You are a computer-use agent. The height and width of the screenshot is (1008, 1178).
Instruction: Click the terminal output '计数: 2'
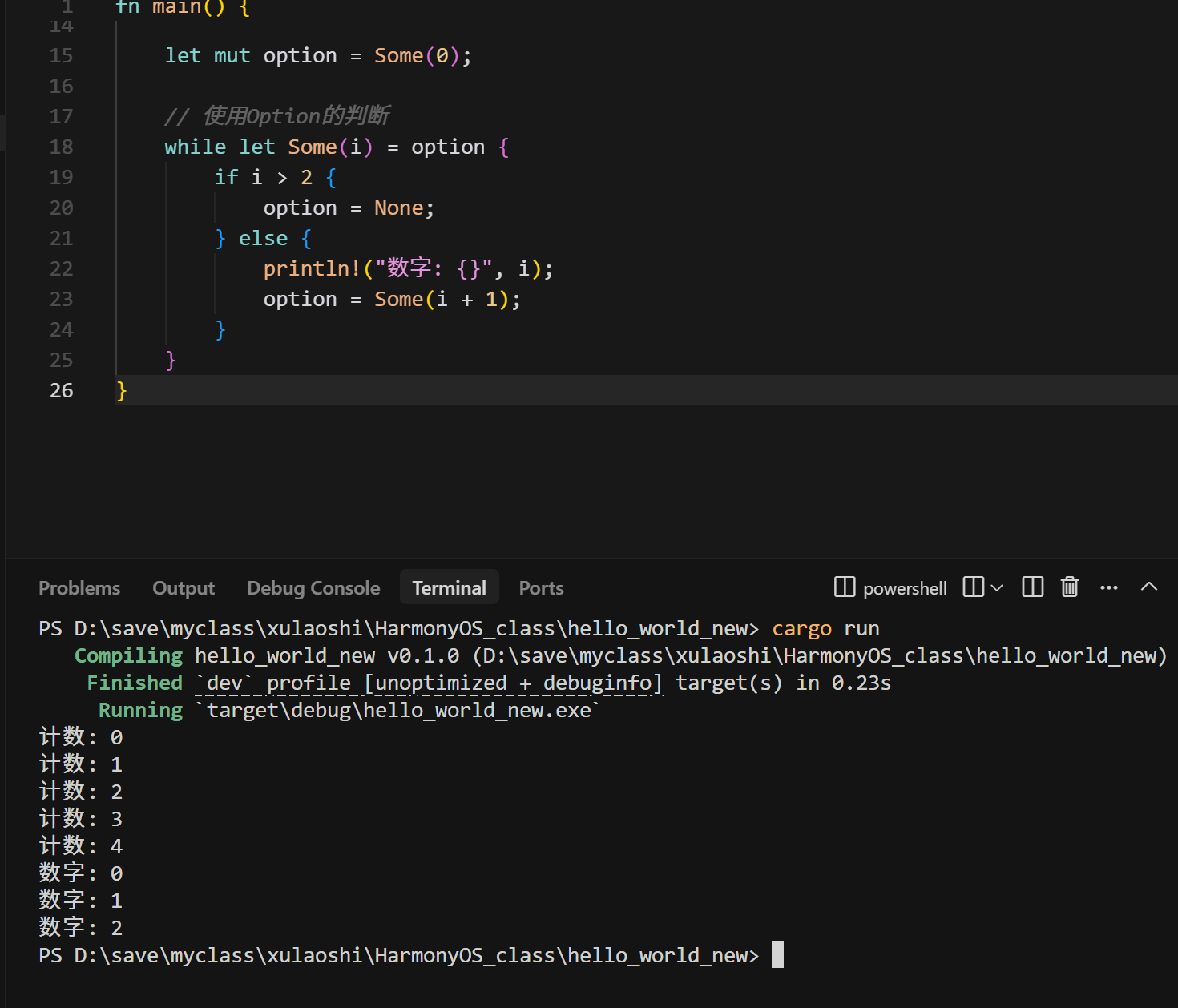(x=81, y=792)
